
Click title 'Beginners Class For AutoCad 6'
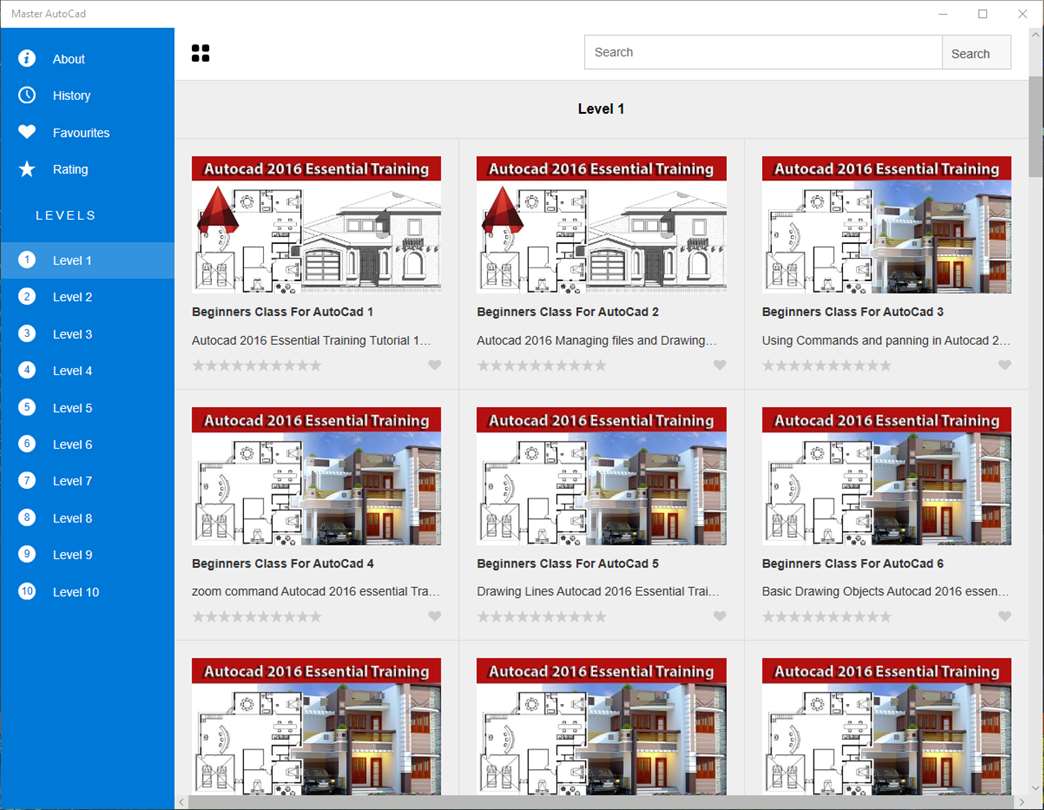tap(852, 563)
